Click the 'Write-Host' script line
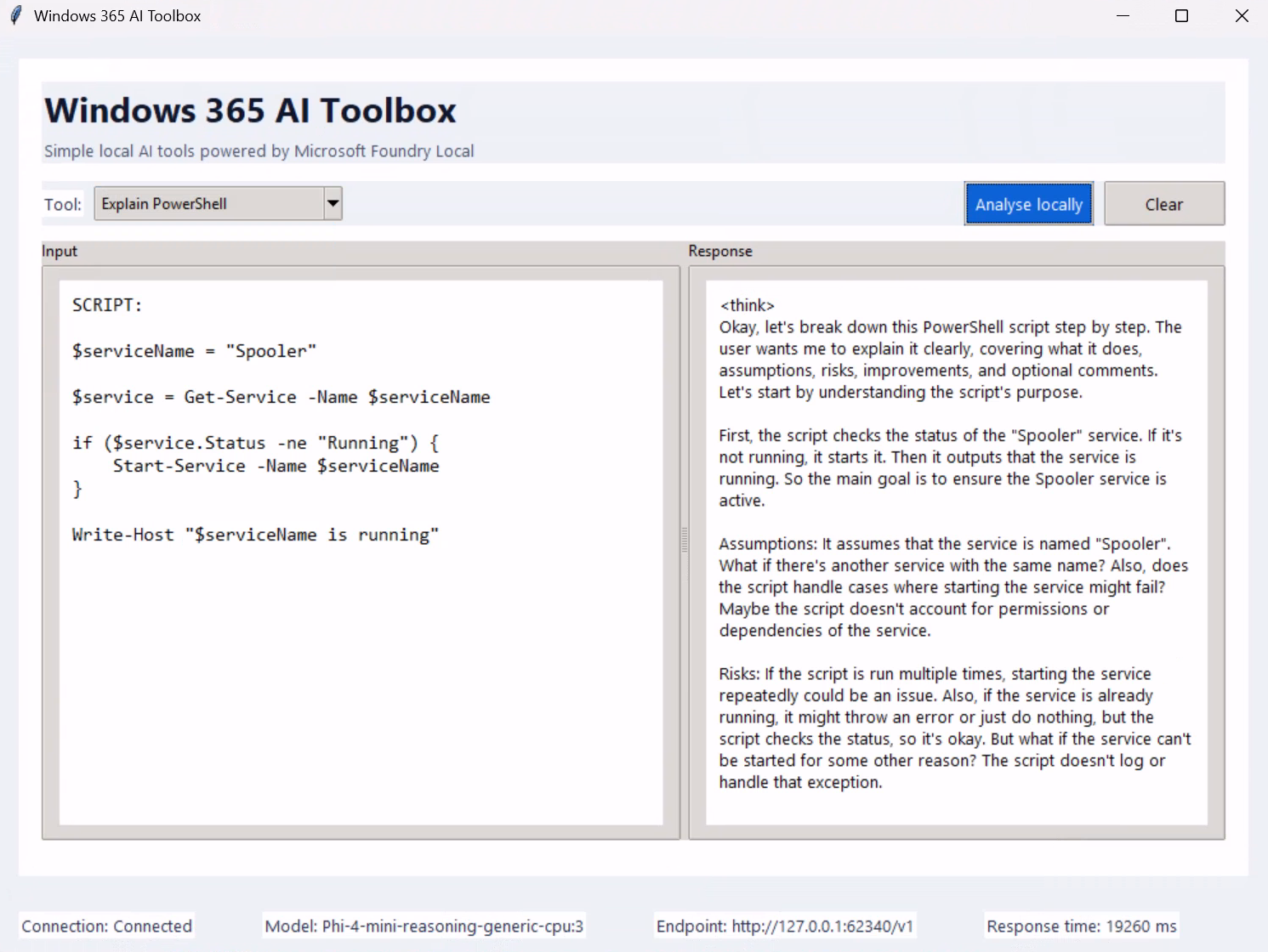Viewport: 1268px width, 952px height. 255,535
